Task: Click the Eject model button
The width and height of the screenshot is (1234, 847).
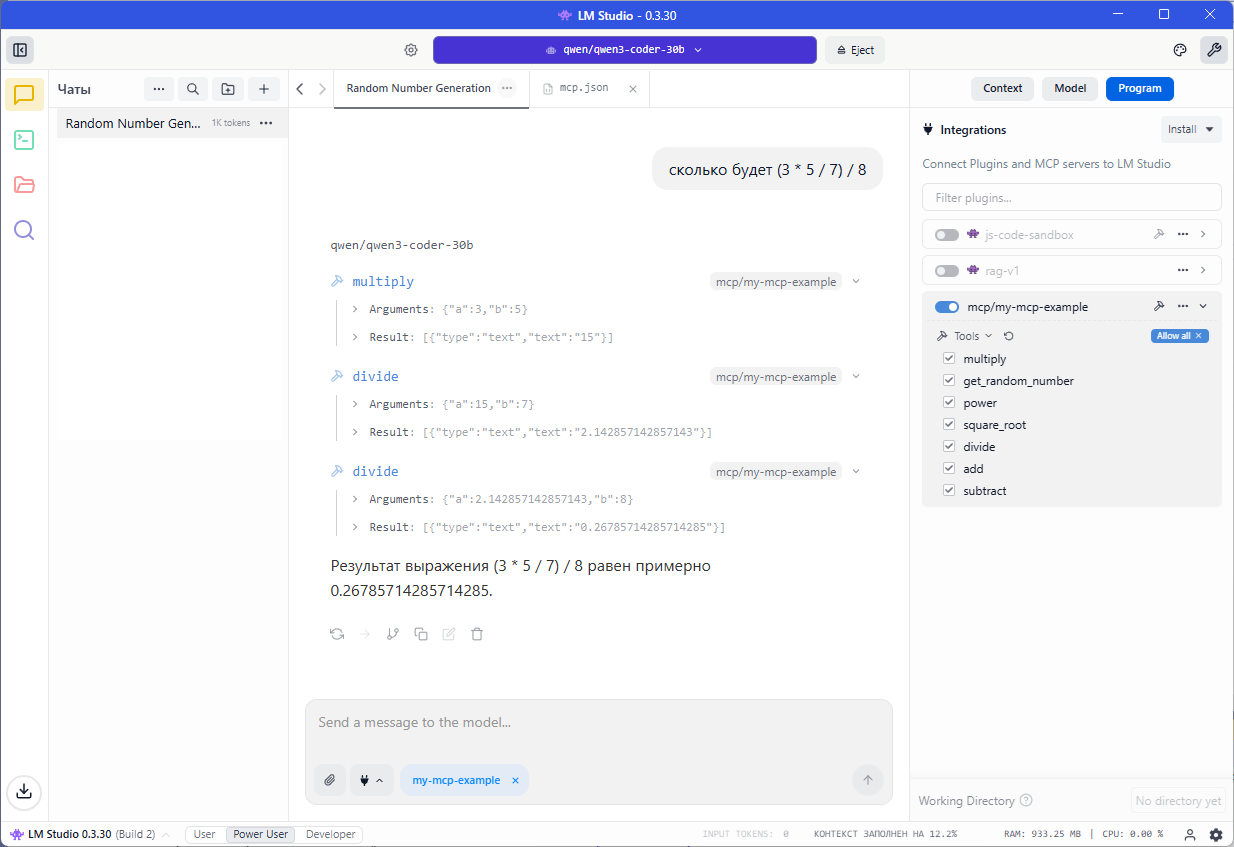Action: [x=854, y=49]
